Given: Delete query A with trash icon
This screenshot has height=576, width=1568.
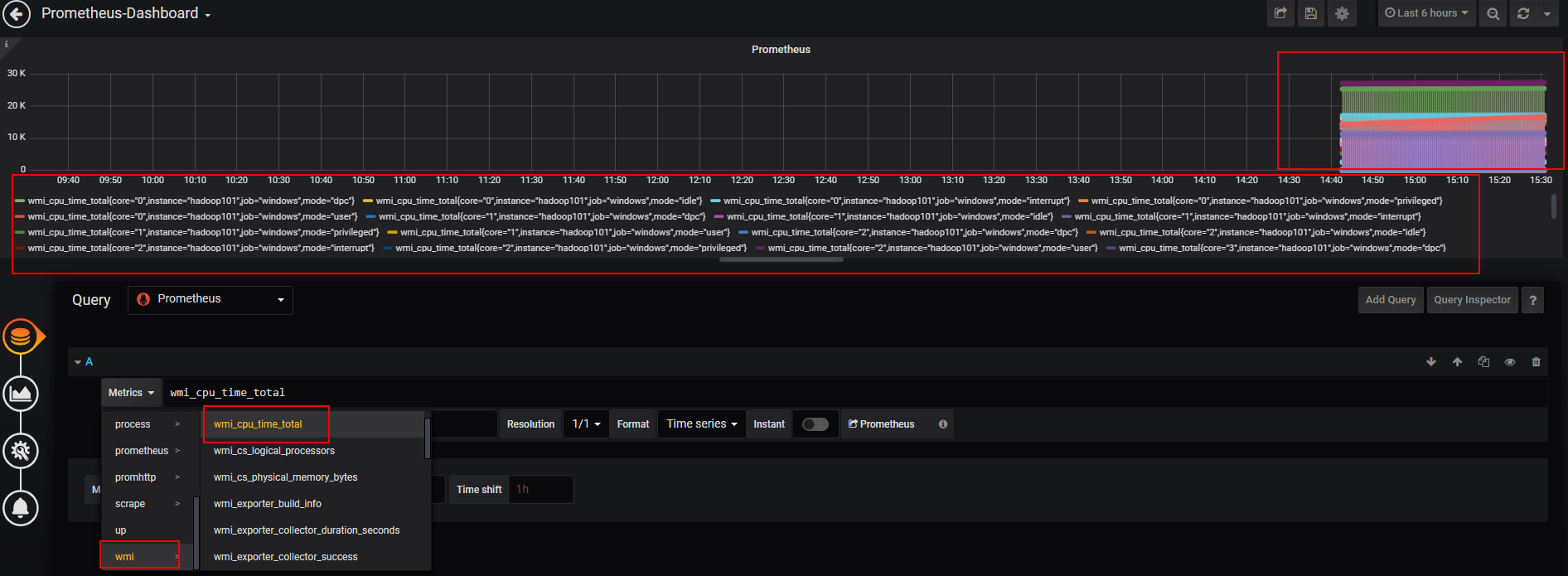Looking at the screenshot, I should coord(1536,362).
